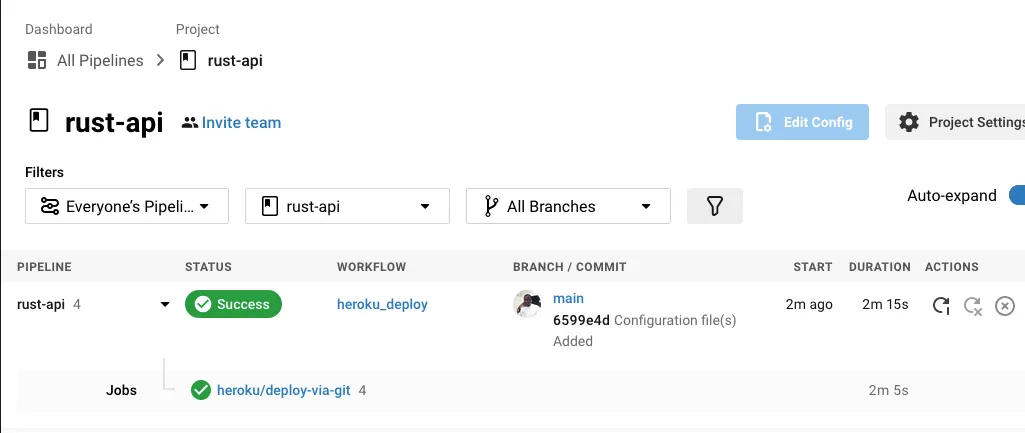Open the heroku_deploy workflow link
The height and width of the screenshot is (433, 1025).
click(x=382, y=304)
